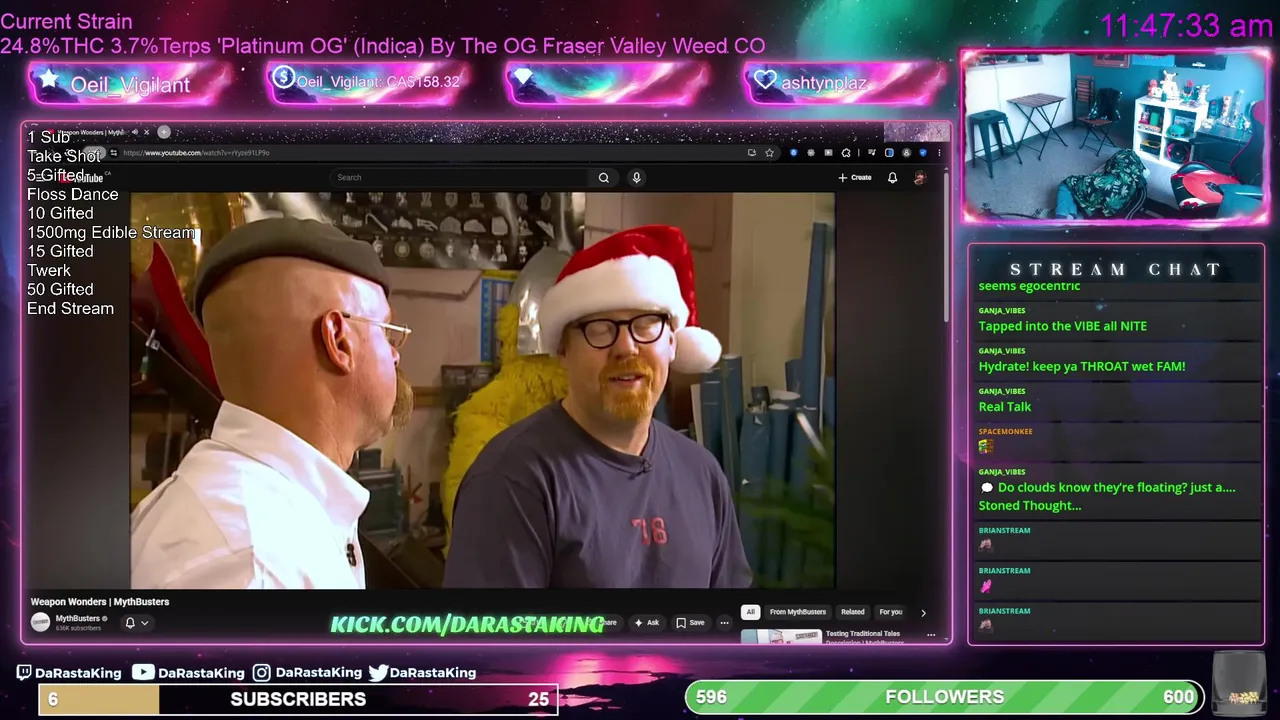This screenshot has height=720, width=1280.
Task: Select the Weapon Wonders | MythBusters browser tab
Action: 95,132
